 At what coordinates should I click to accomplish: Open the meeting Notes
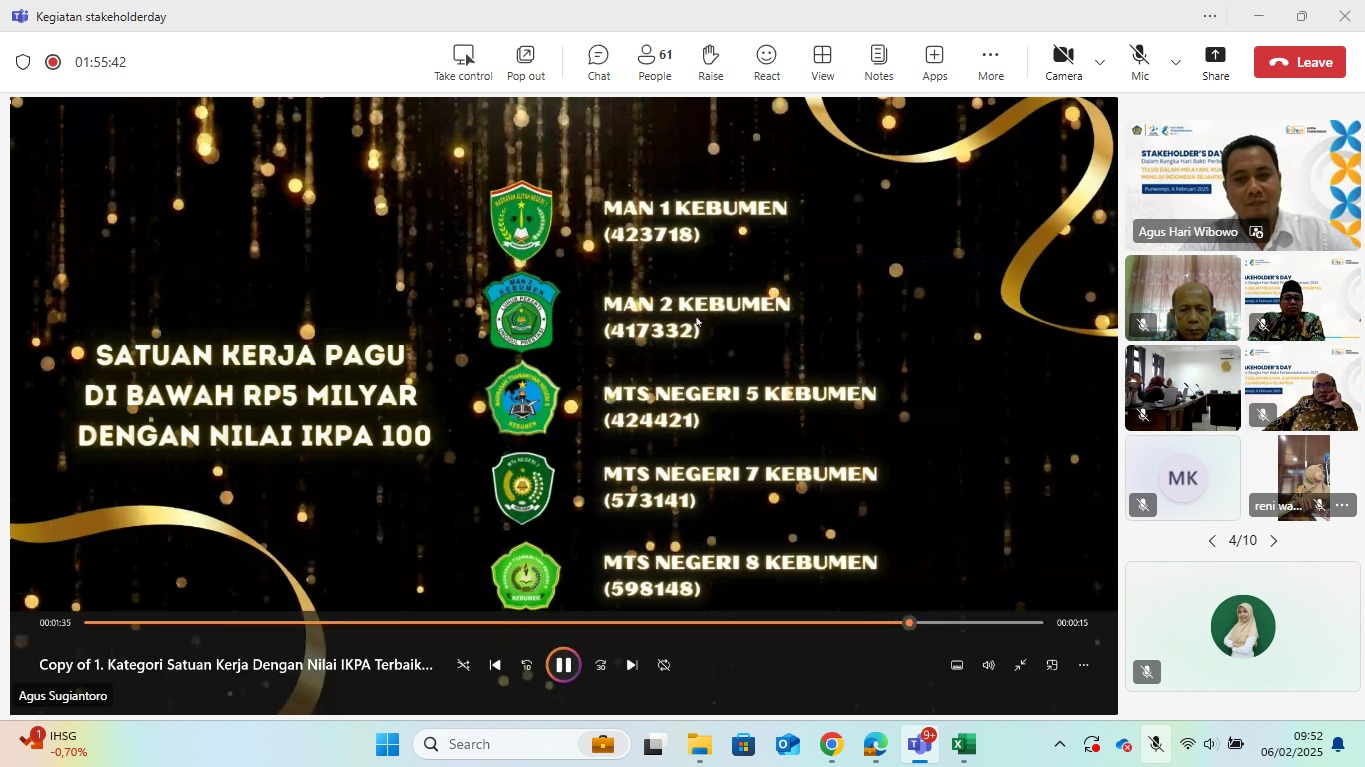click(x=879, y=62)
